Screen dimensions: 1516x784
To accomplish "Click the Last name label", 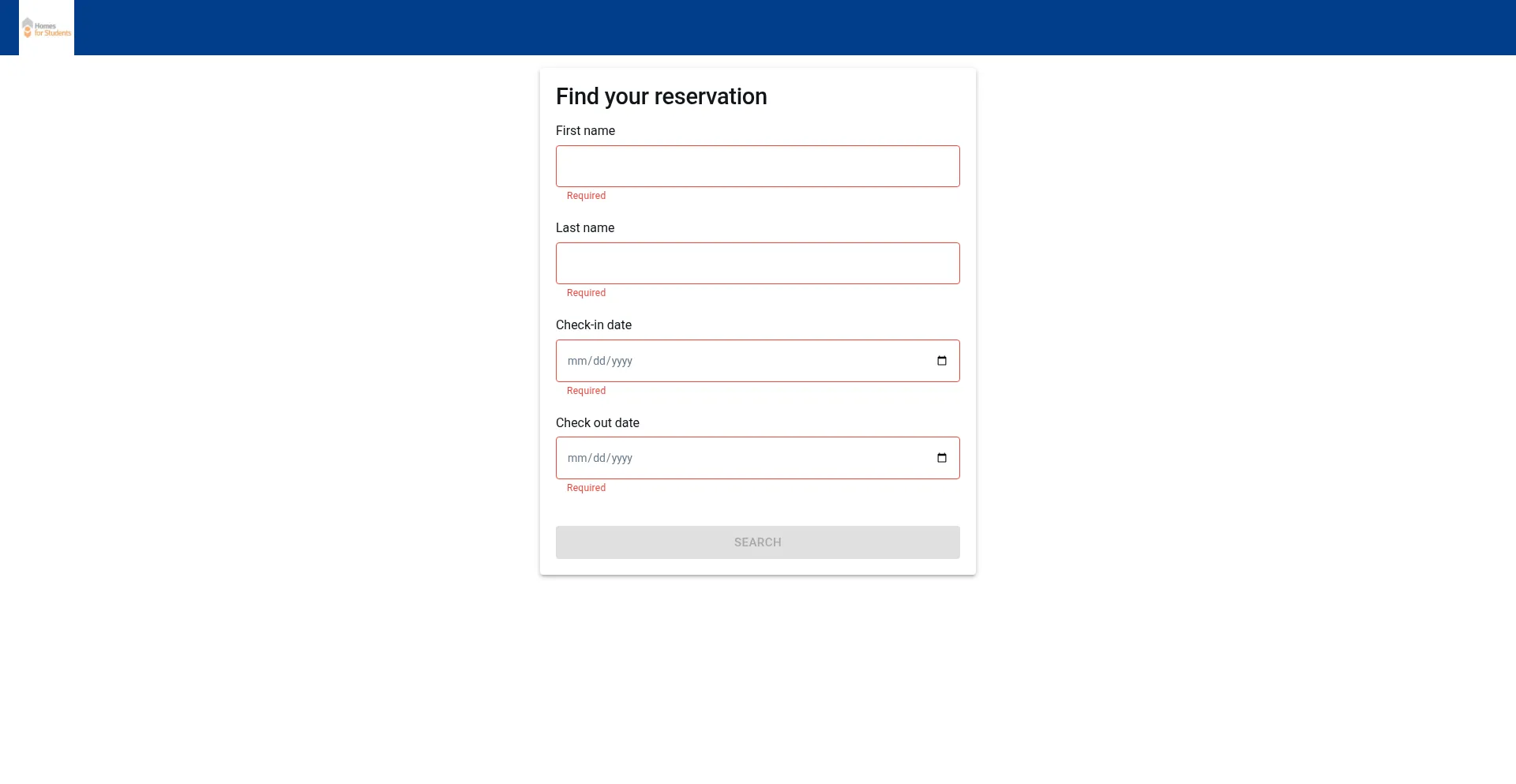I will click(x=585, y=228).
